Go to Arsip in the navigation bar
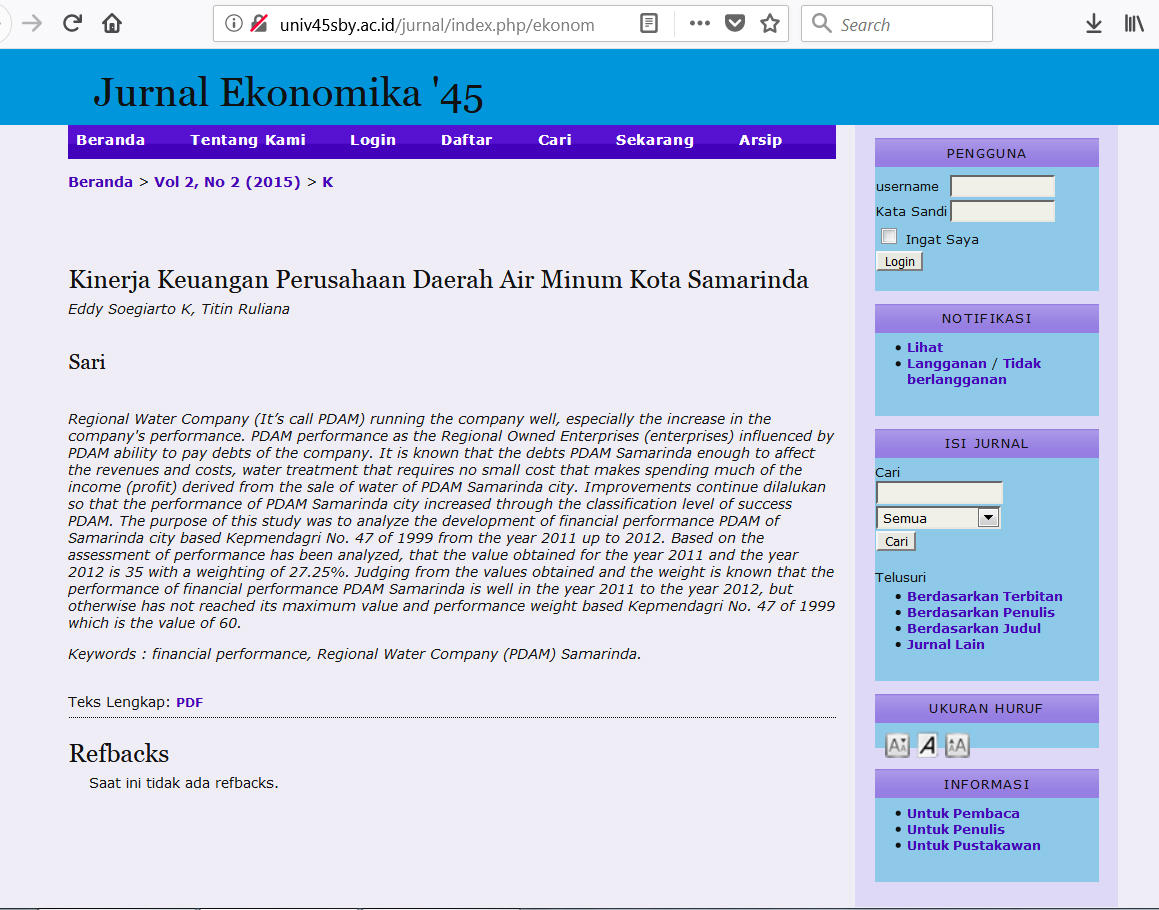1159x910 pixels. 760,140
